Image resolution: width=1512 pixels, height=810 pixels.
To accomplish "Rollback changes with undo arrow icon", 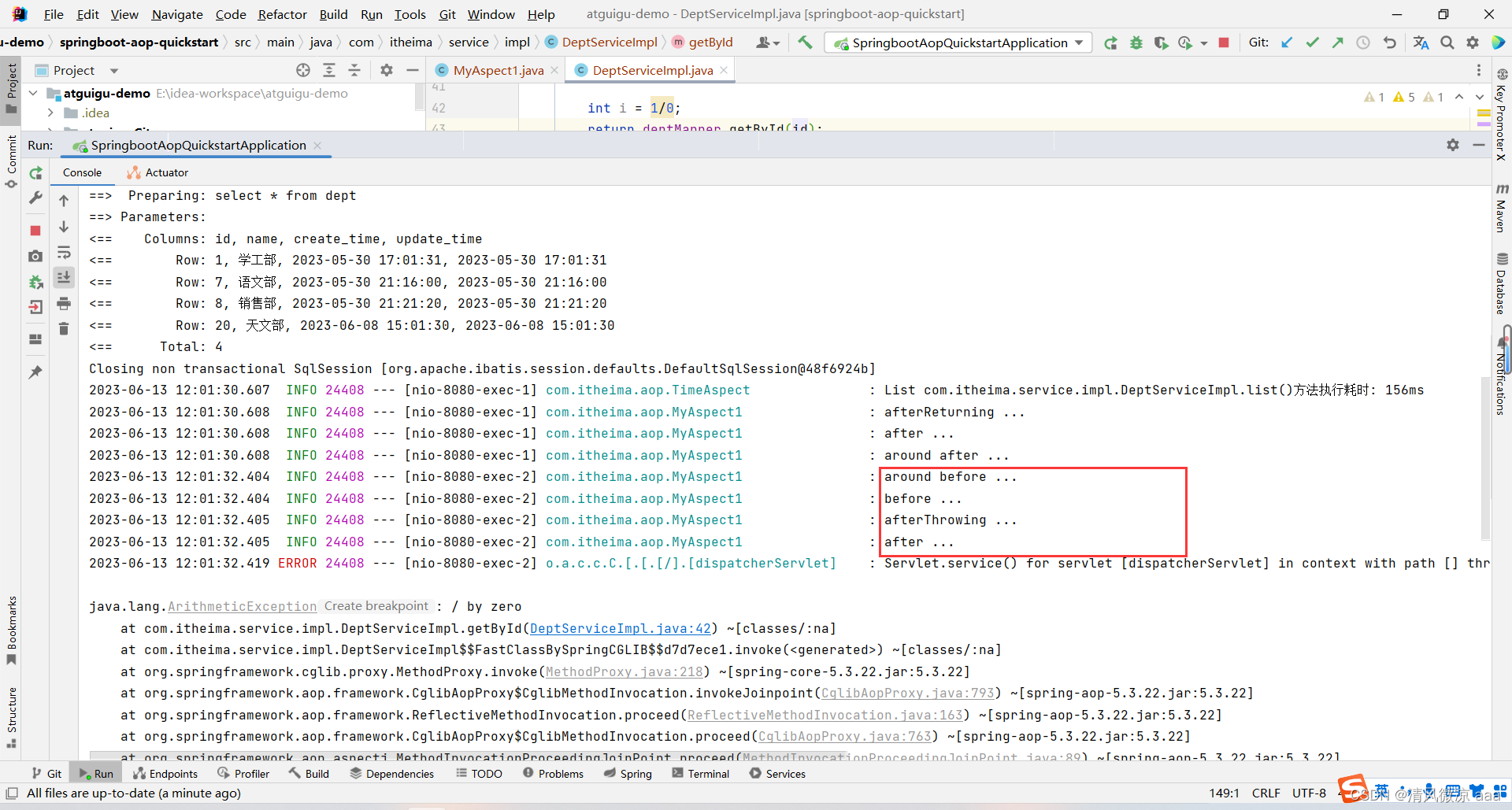I will (1390, 43).
